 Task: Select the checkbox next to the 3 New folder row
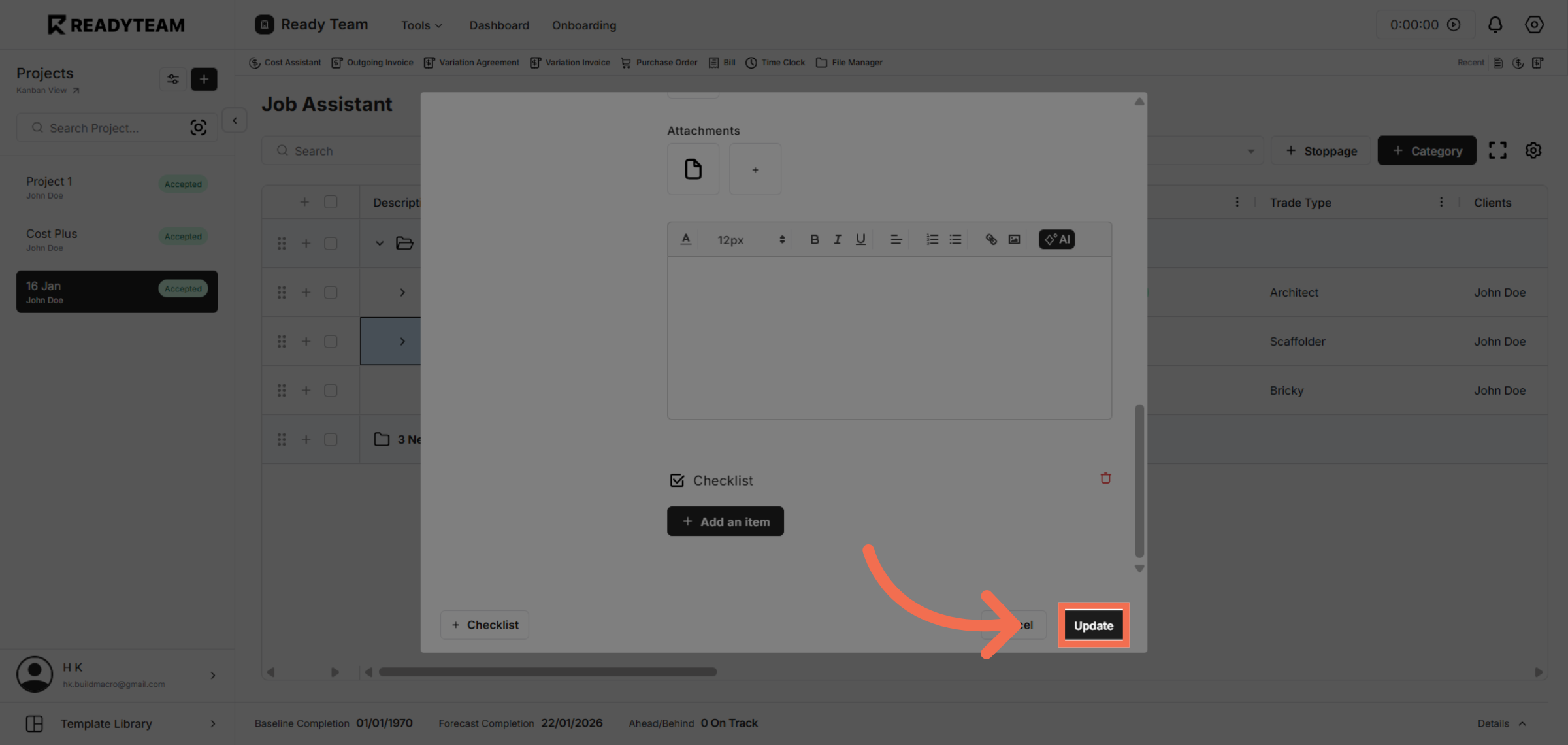pos(331,439)
